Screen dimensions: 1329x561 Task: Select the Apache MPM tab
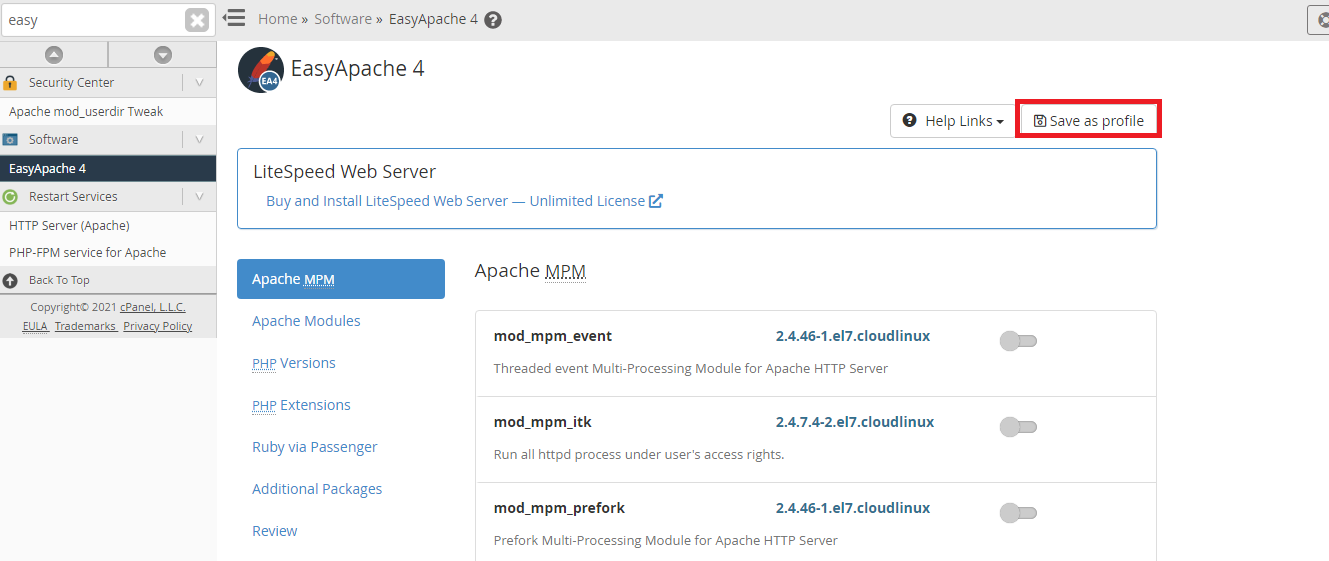tap(341, 279)
